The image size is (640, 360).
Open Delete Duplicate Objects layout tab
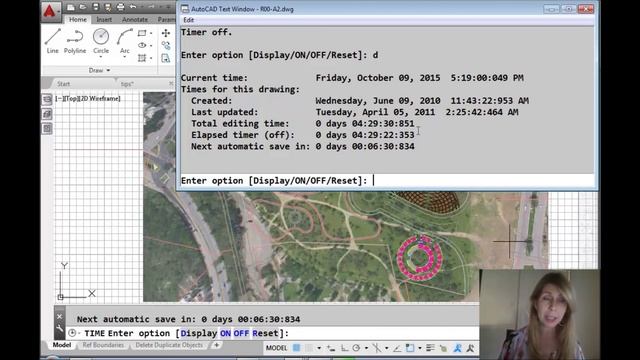click(169, 345)
